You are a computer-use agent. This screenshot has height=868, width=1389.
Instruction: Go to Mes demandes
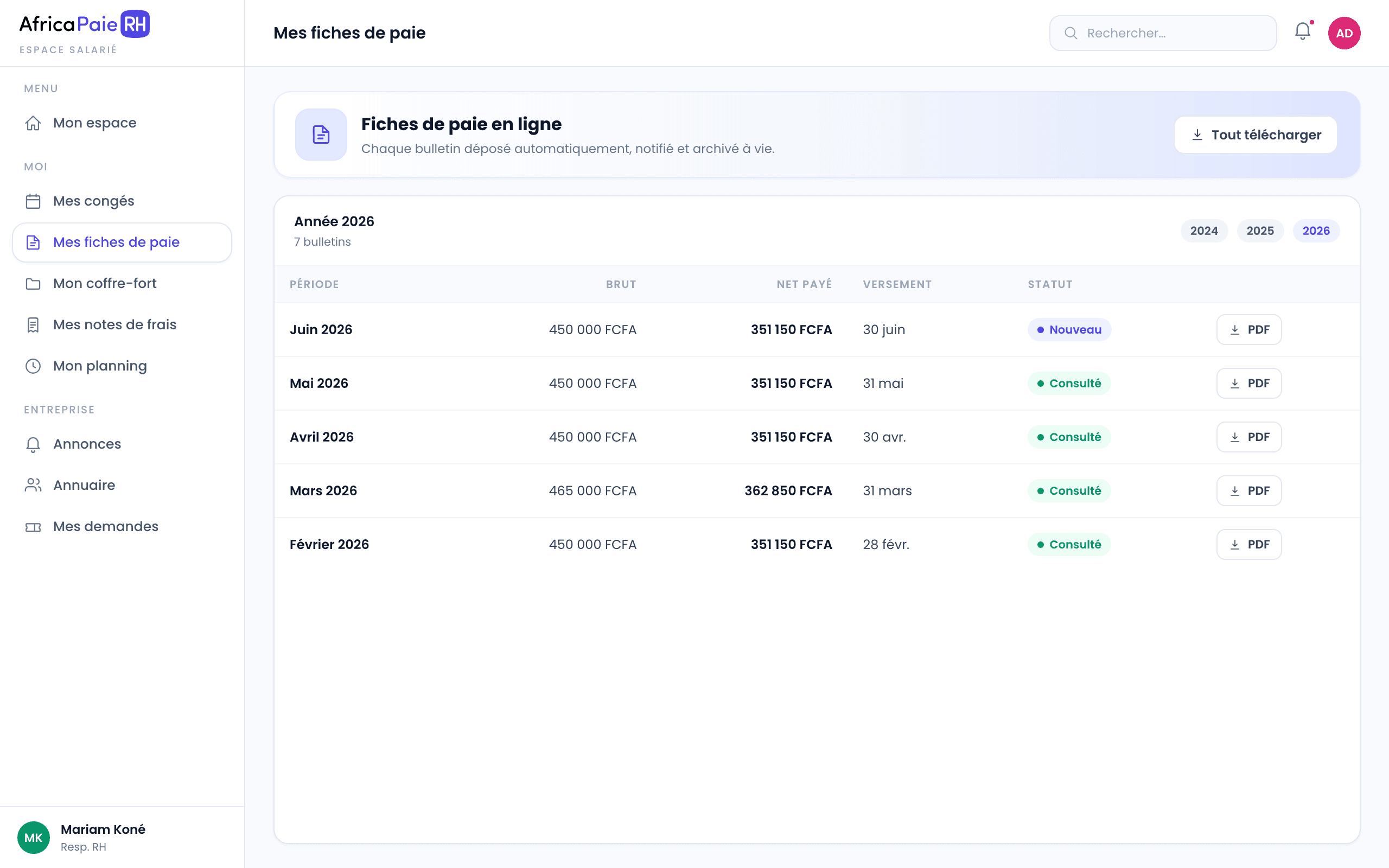(122, 527)
